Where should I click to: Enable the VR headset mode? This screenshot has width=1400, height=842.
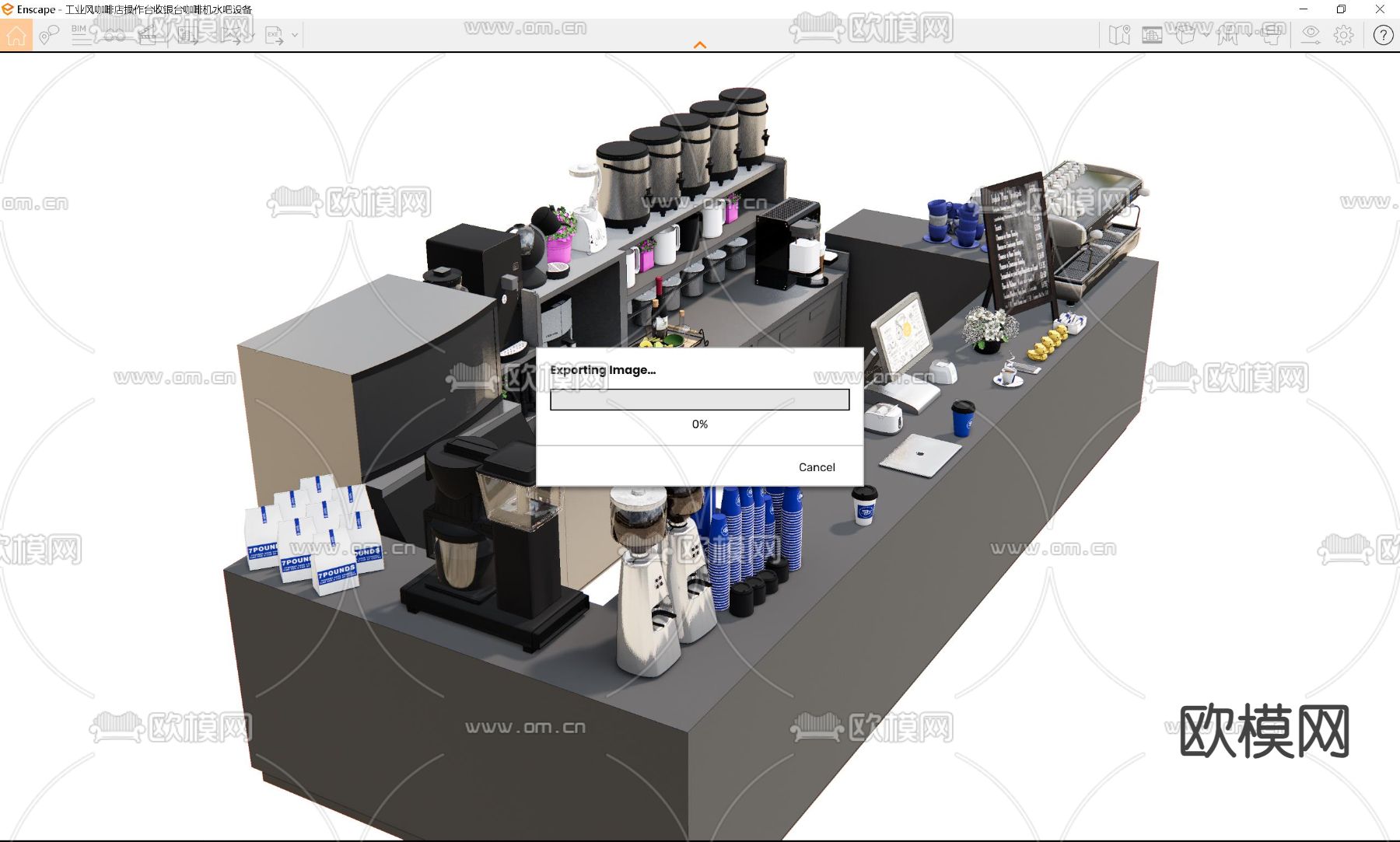point(1272,35)
